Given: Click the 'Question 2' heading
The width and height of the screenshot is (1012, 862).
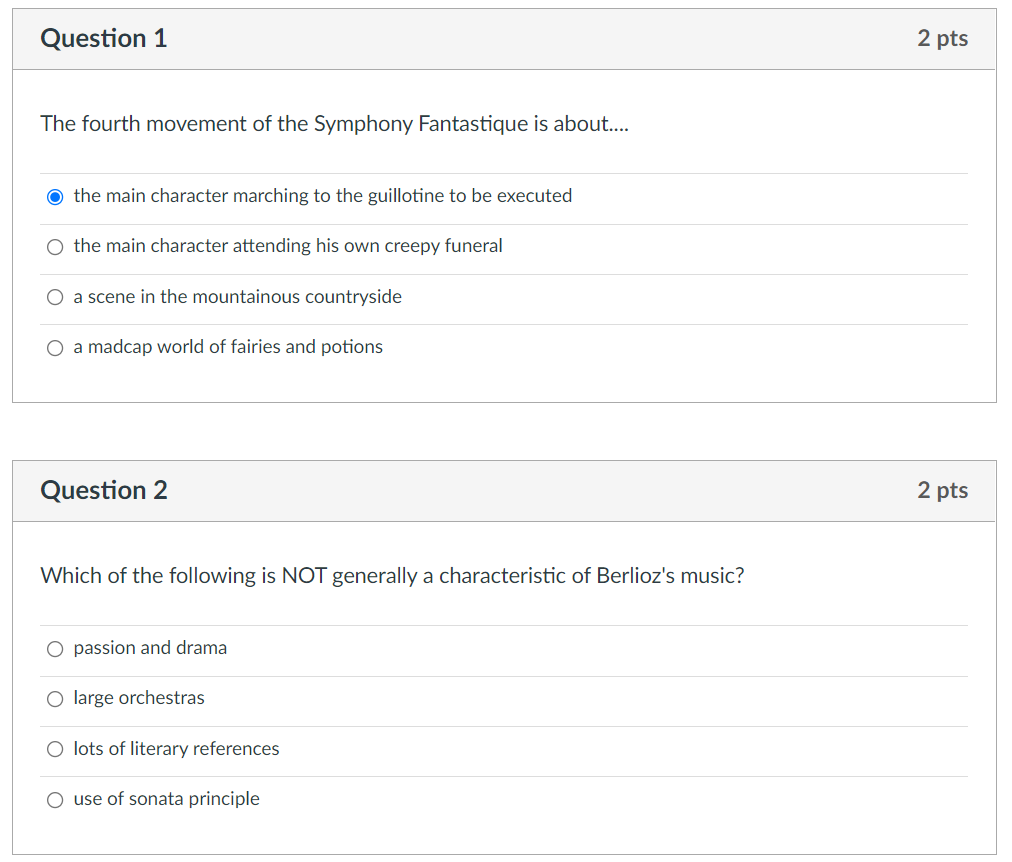Looking at the screenshot, I should coord(104,491).
